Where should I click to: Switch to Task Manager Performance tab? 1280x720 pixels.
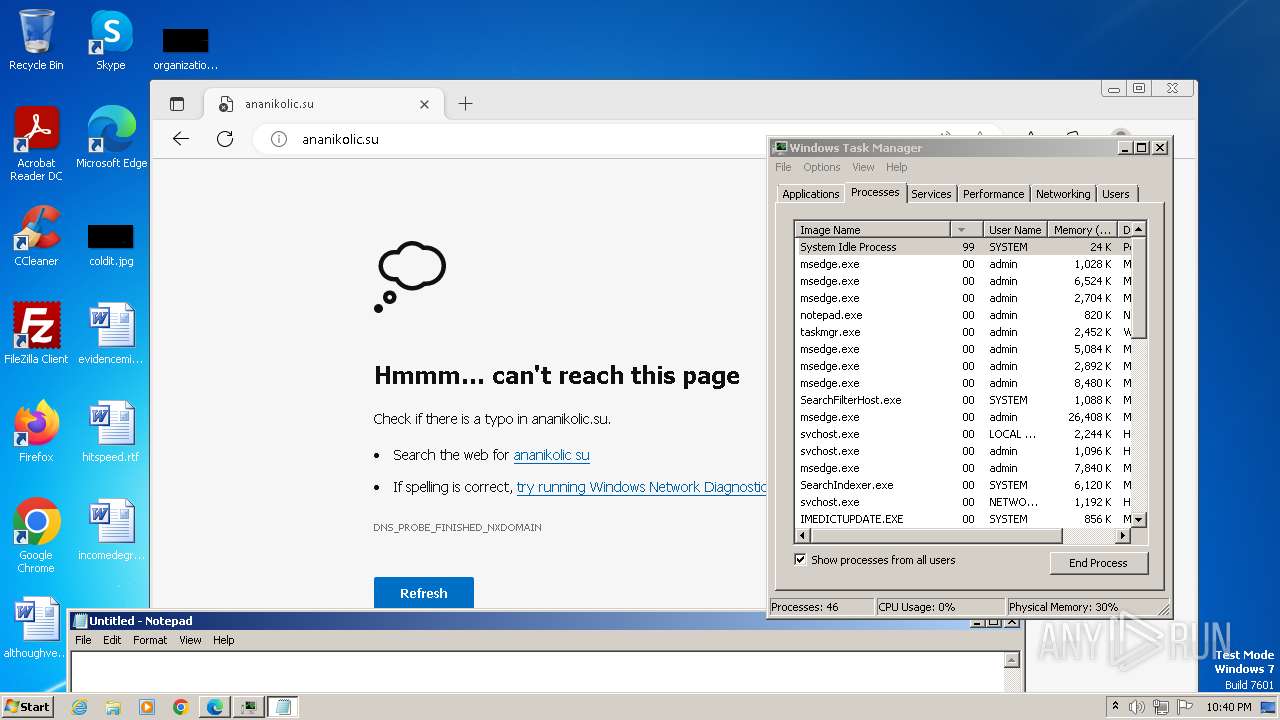[993, 194]
